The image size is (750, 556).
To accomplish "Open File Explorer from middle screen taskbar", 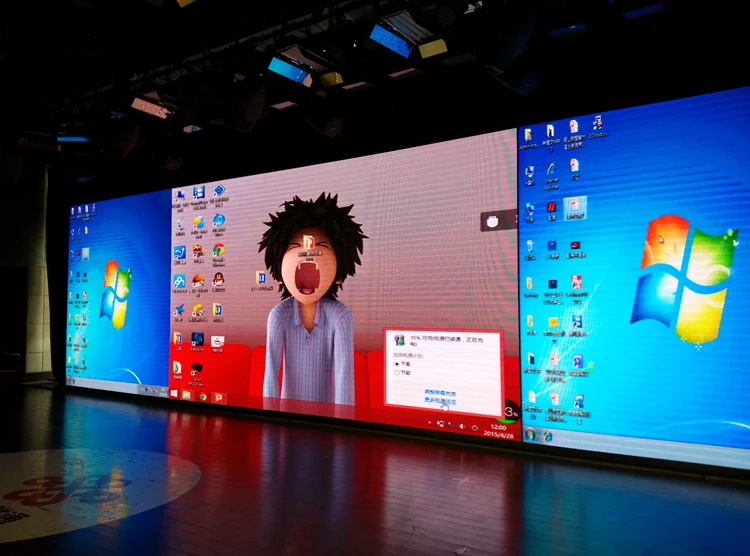I will coord(186,395).
